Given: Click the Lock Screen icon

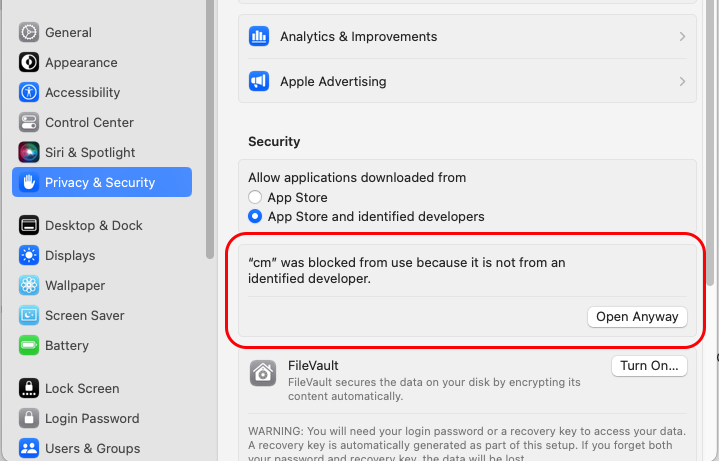Looking at the screenshot, I should coord(29,389).
